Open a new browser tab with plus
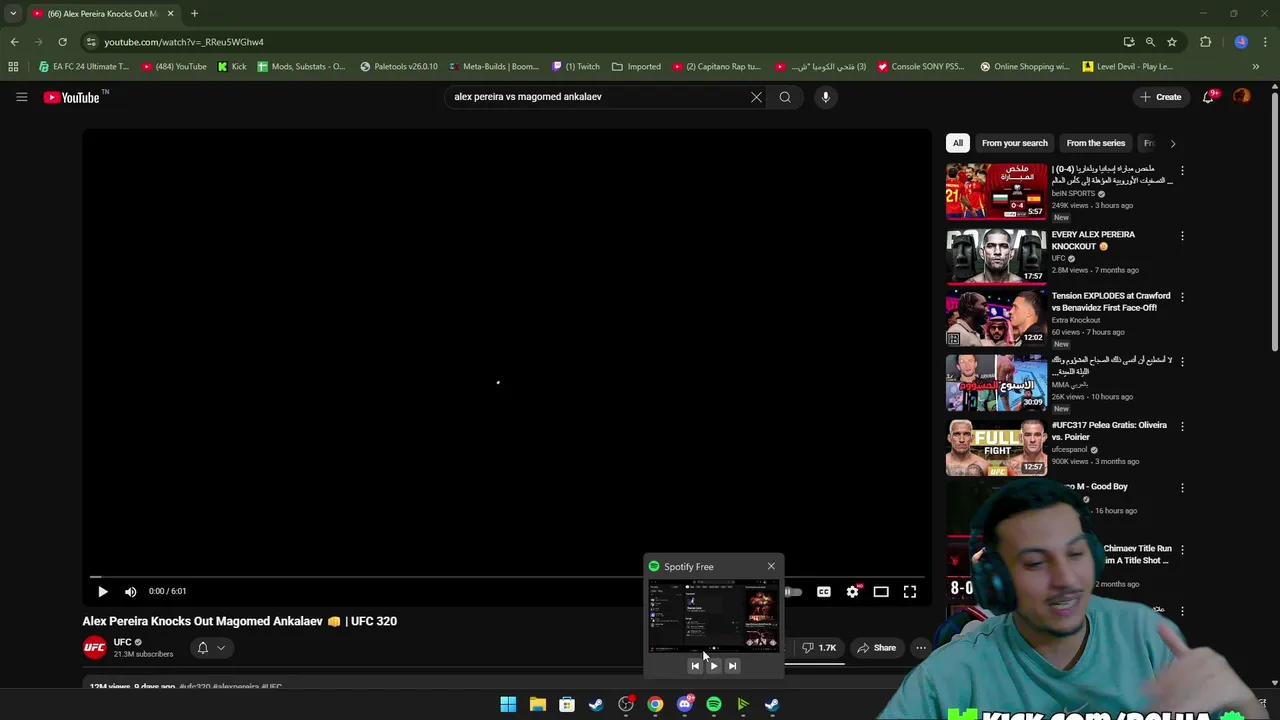 click(x=194, y=14)
